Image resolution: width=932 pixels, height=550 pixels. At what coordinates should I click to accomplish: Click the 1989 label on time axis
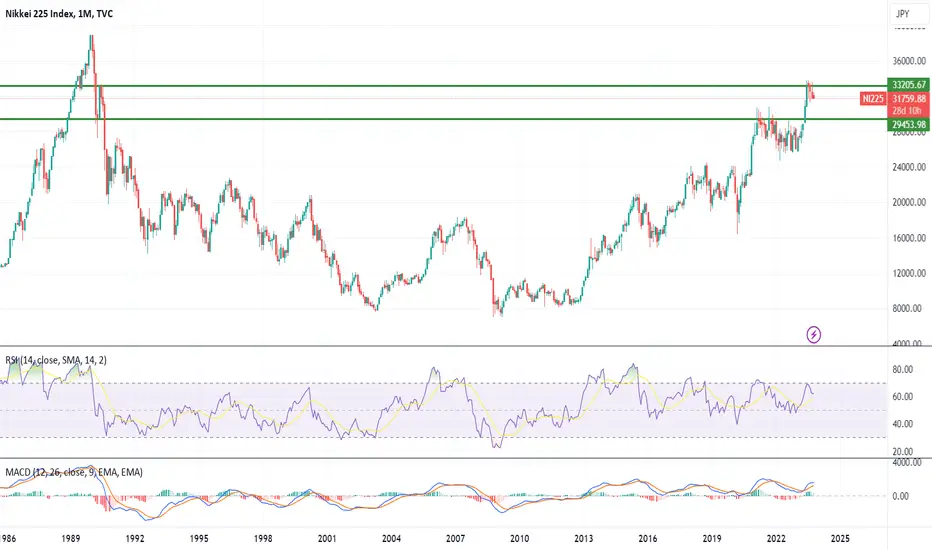click(71, 539)
